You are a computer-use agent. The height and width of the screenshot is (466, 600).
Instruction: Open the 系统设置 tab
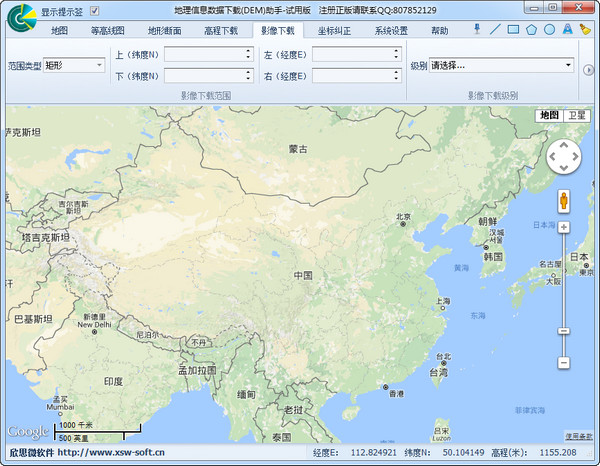pos(391,31)
